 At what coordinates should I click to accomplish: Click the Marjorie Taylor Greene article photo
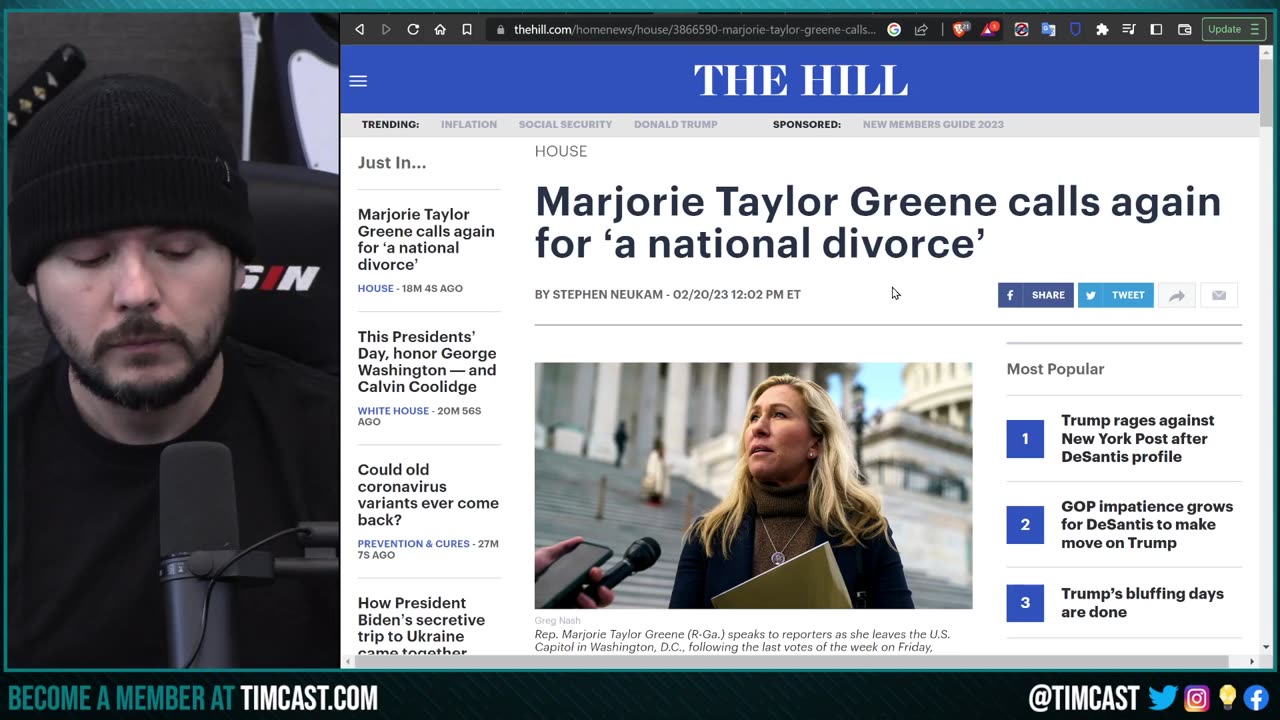pyautogui.click(x=753, y=486)
